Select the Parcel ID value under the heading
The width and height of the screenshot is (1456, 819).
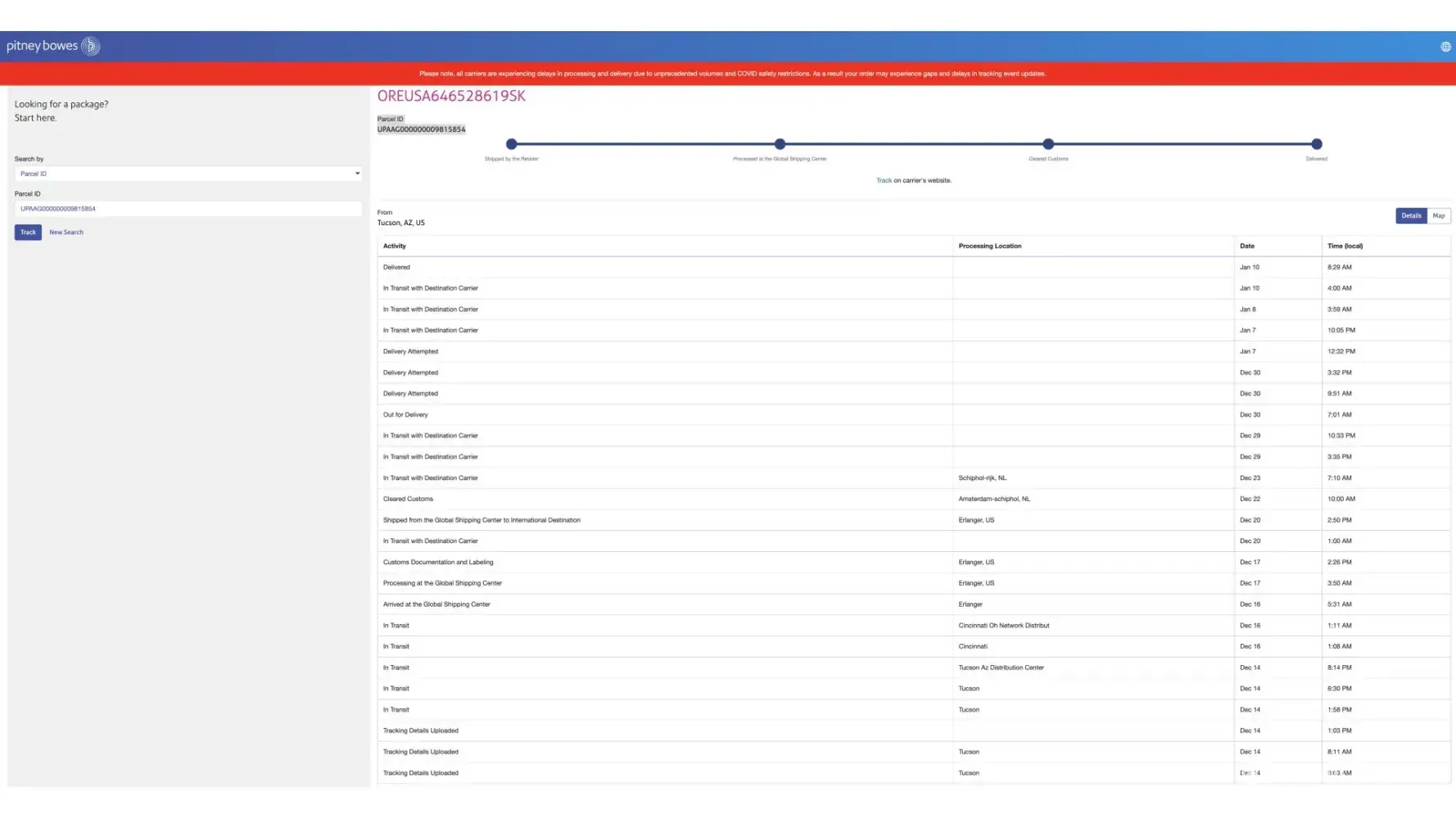click(x=421, y=129)
